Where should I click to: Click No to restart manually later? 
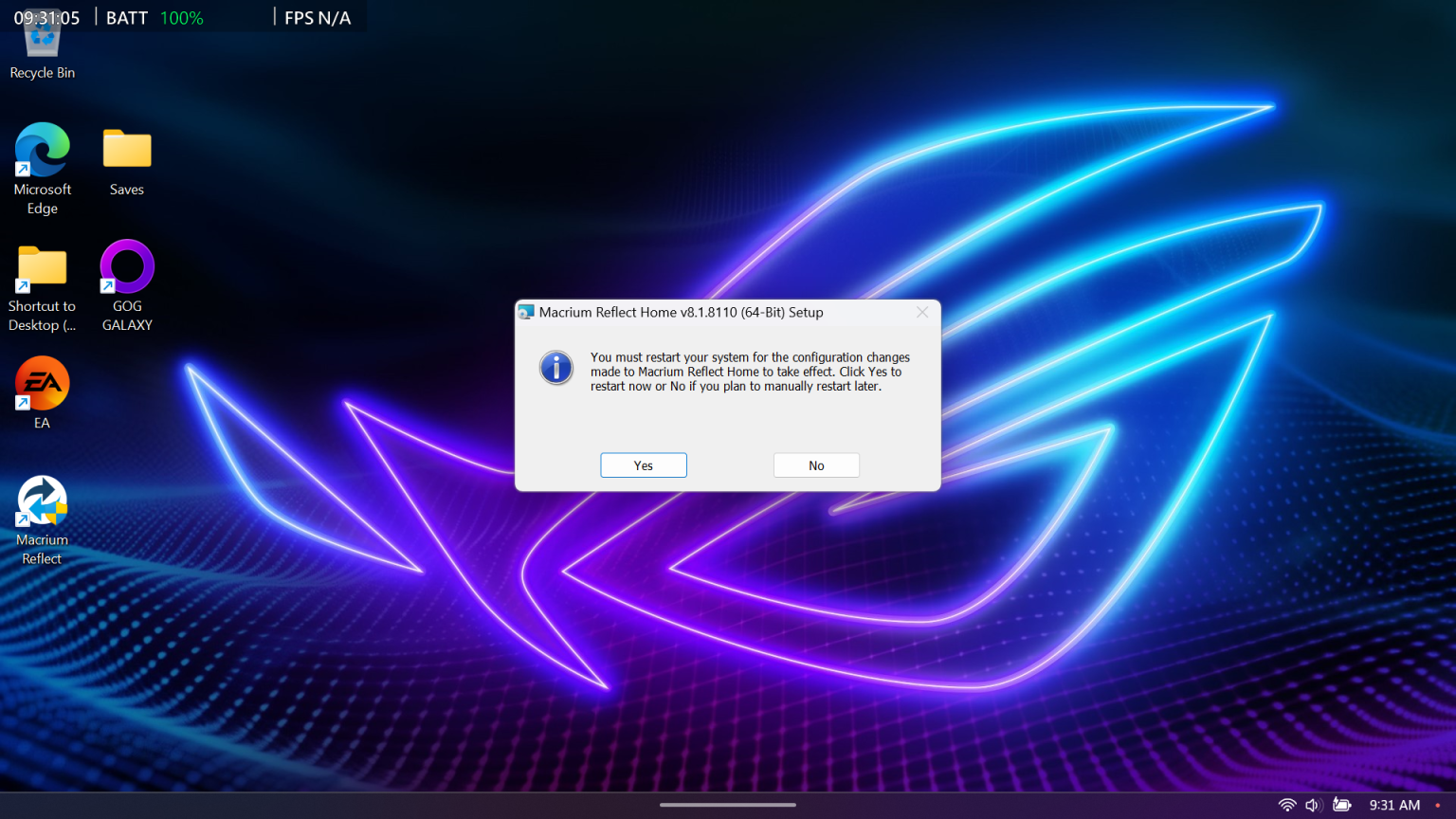coord(815,465)
